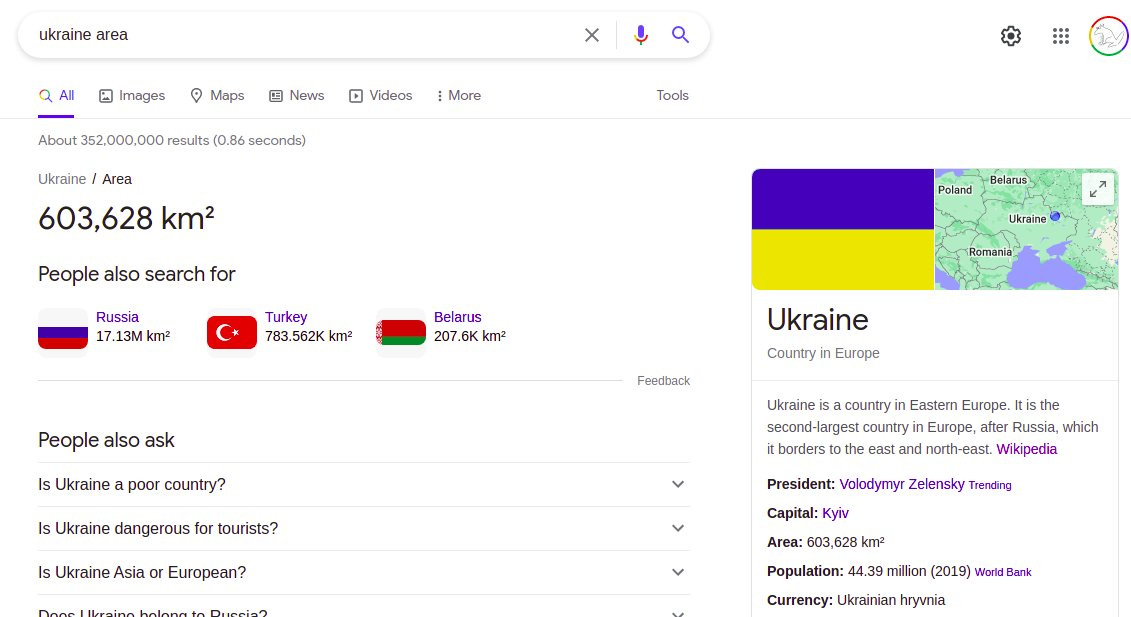Click the 'People also search for' heading
The image size is (1131, 617).
136,274
